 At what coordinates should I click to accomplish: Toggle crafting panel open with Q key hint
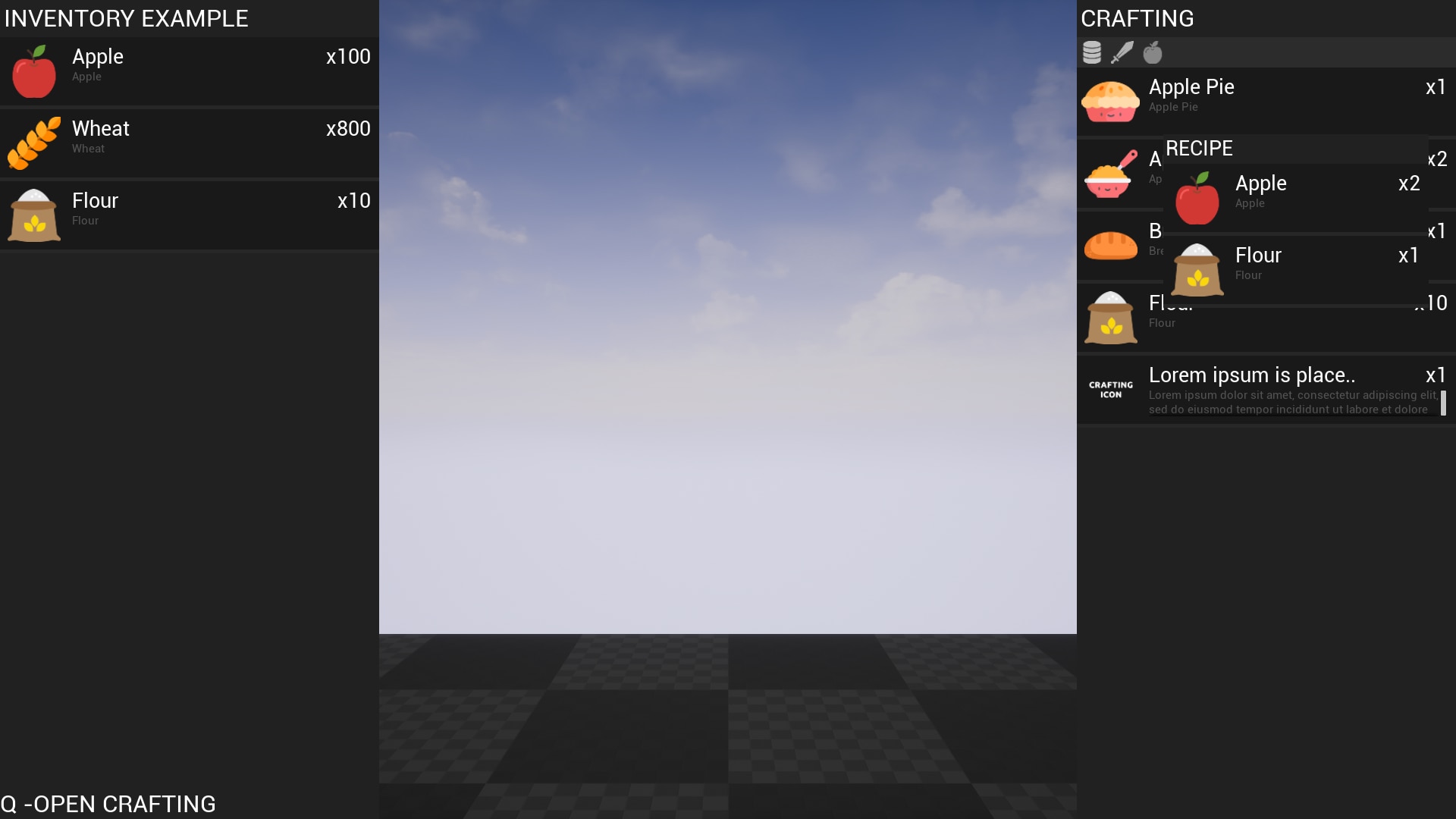108,803
